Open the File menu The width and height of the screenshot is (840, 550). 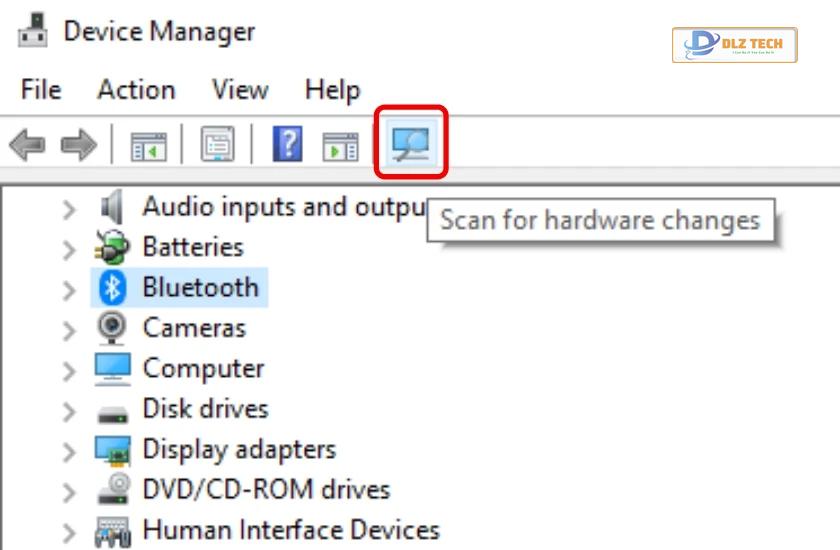coord(41,89)
